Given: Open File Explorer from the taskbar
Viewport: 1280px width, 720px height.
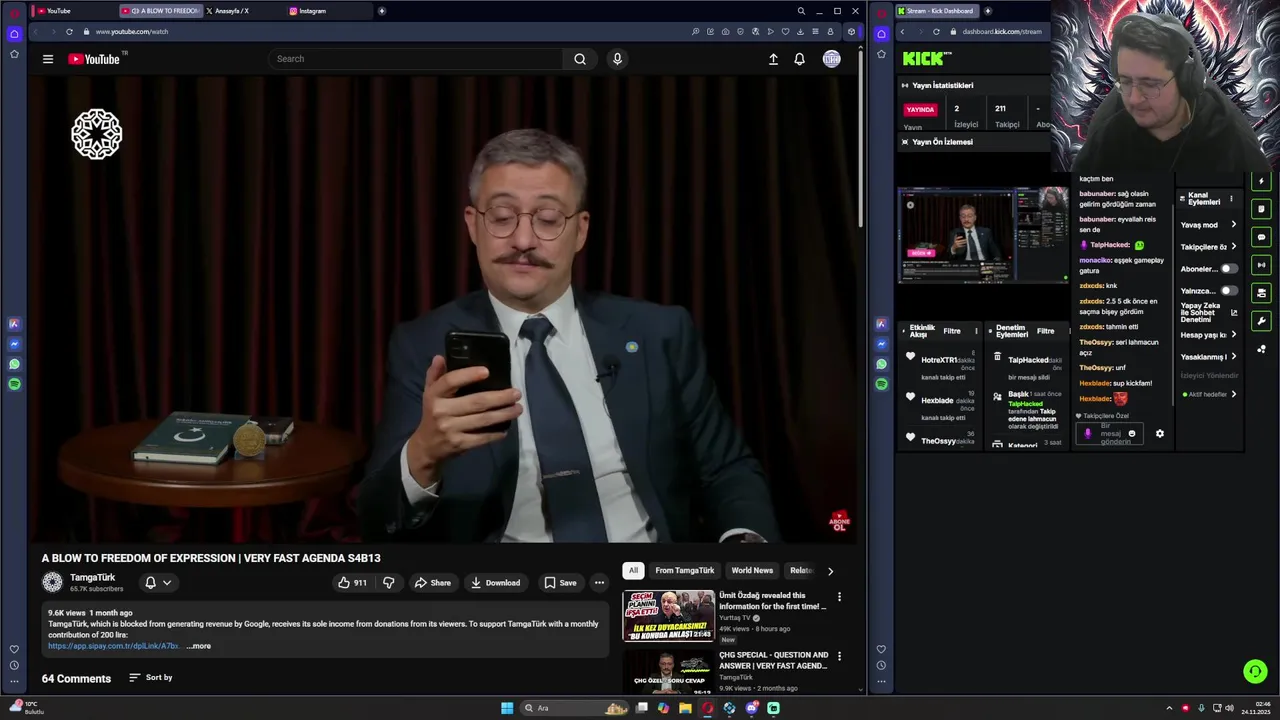Looking at the screenshot, I should pyautogui.click(x=685, y=708).
